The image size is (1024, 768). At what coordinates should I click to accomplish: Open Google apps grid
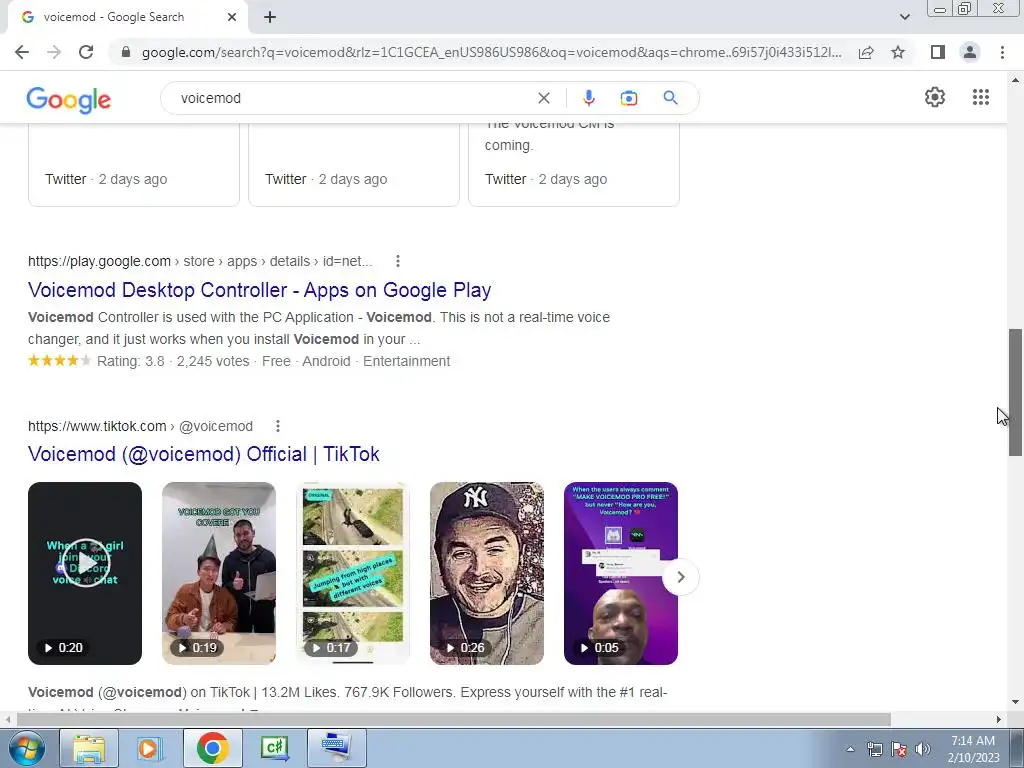(x=980, y=97)
